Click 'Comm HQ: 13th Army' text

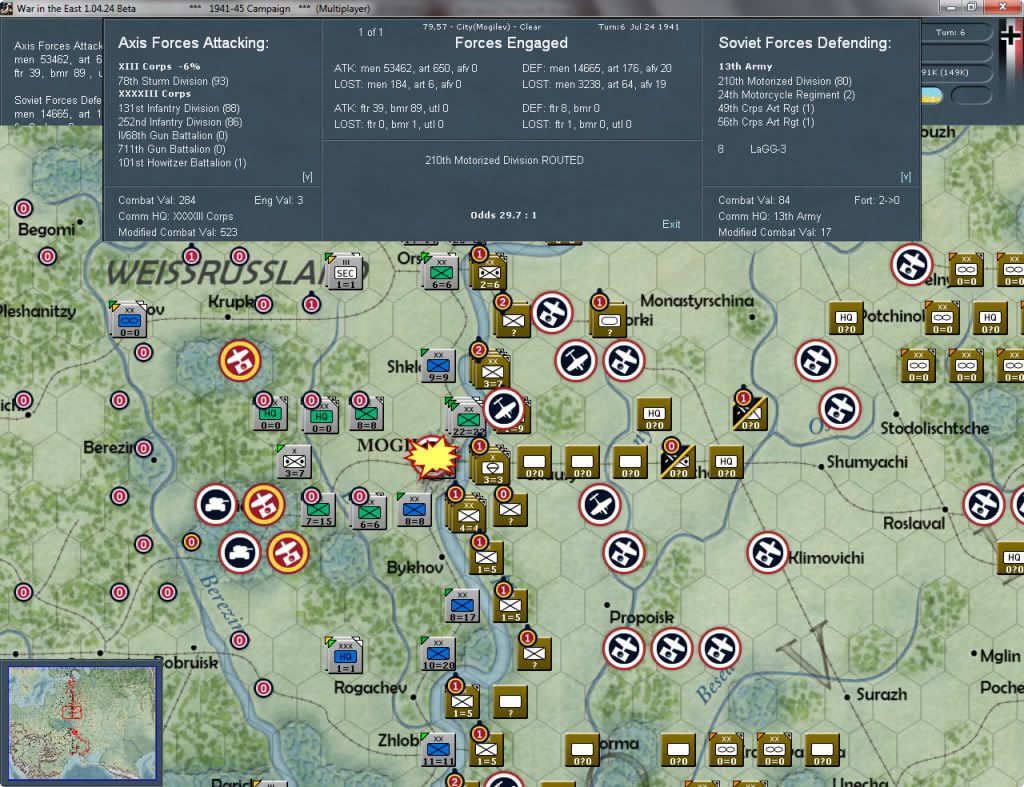770,216
